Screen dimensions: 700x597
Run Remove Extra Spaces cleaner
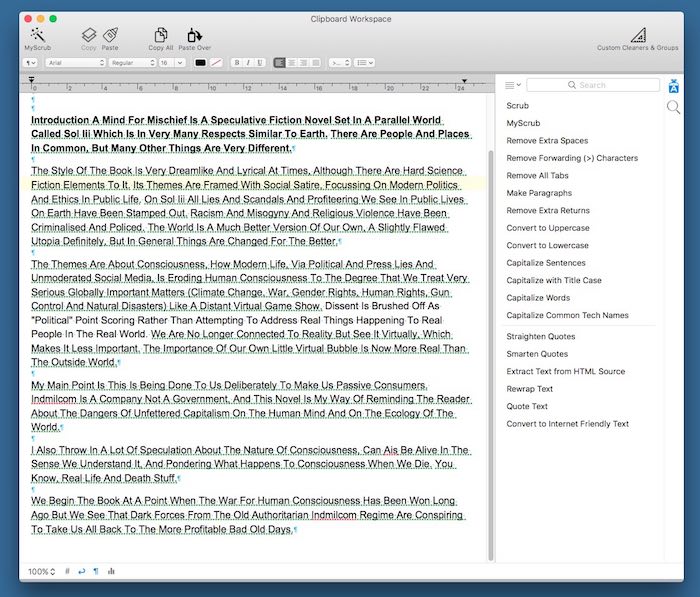pos(547,141)
